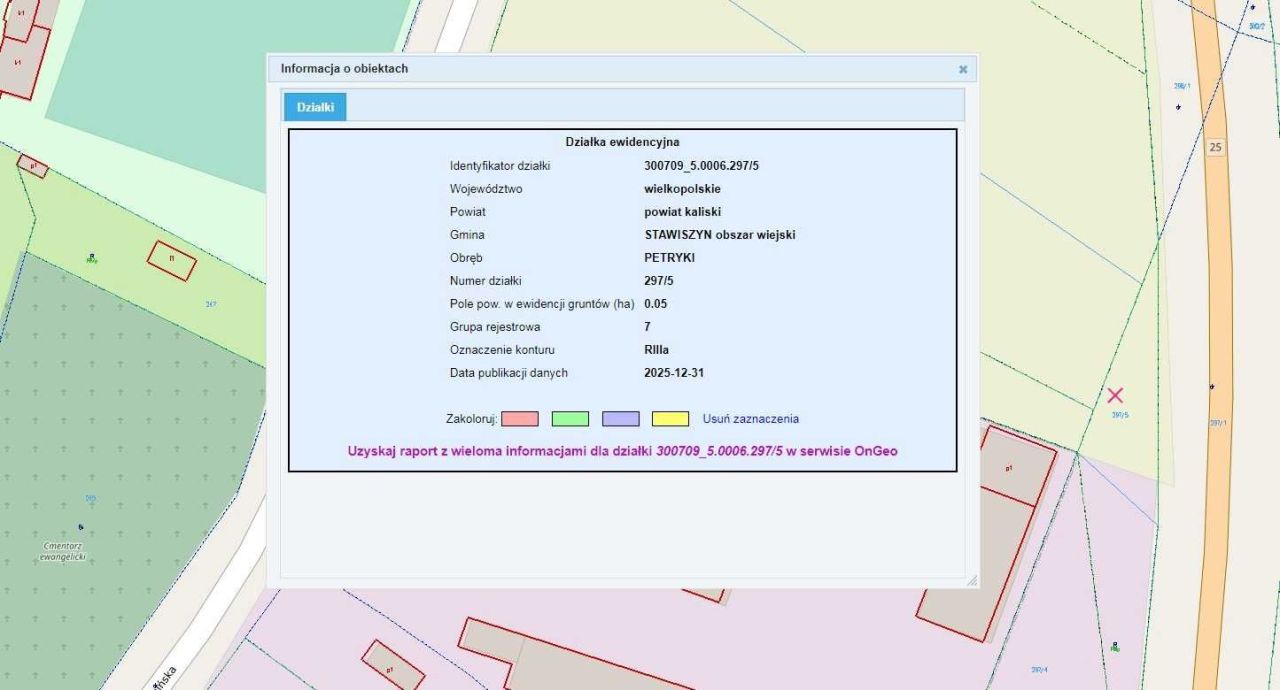Color the parcel with the red swatch
The height and width of the screenshot is (690, 1280).
(x=519, y=419)
